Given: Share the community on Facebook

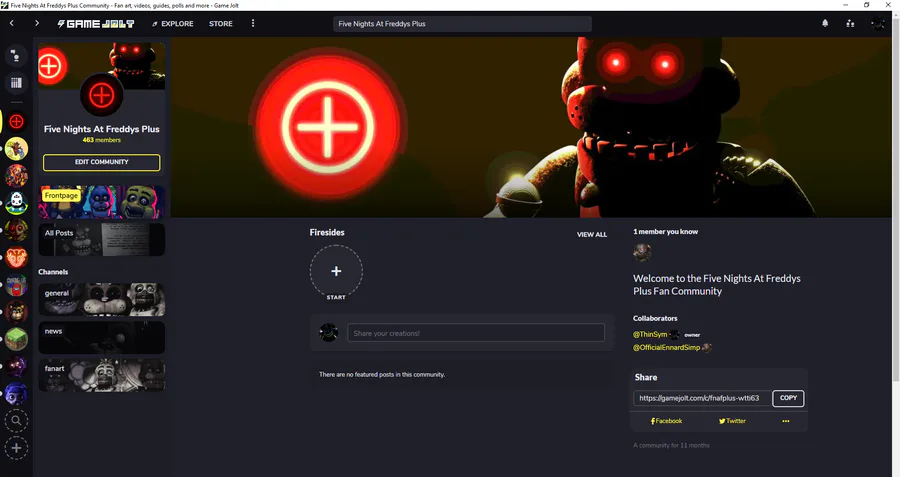Looking at the screenshot, I should [x=666, y=421].
